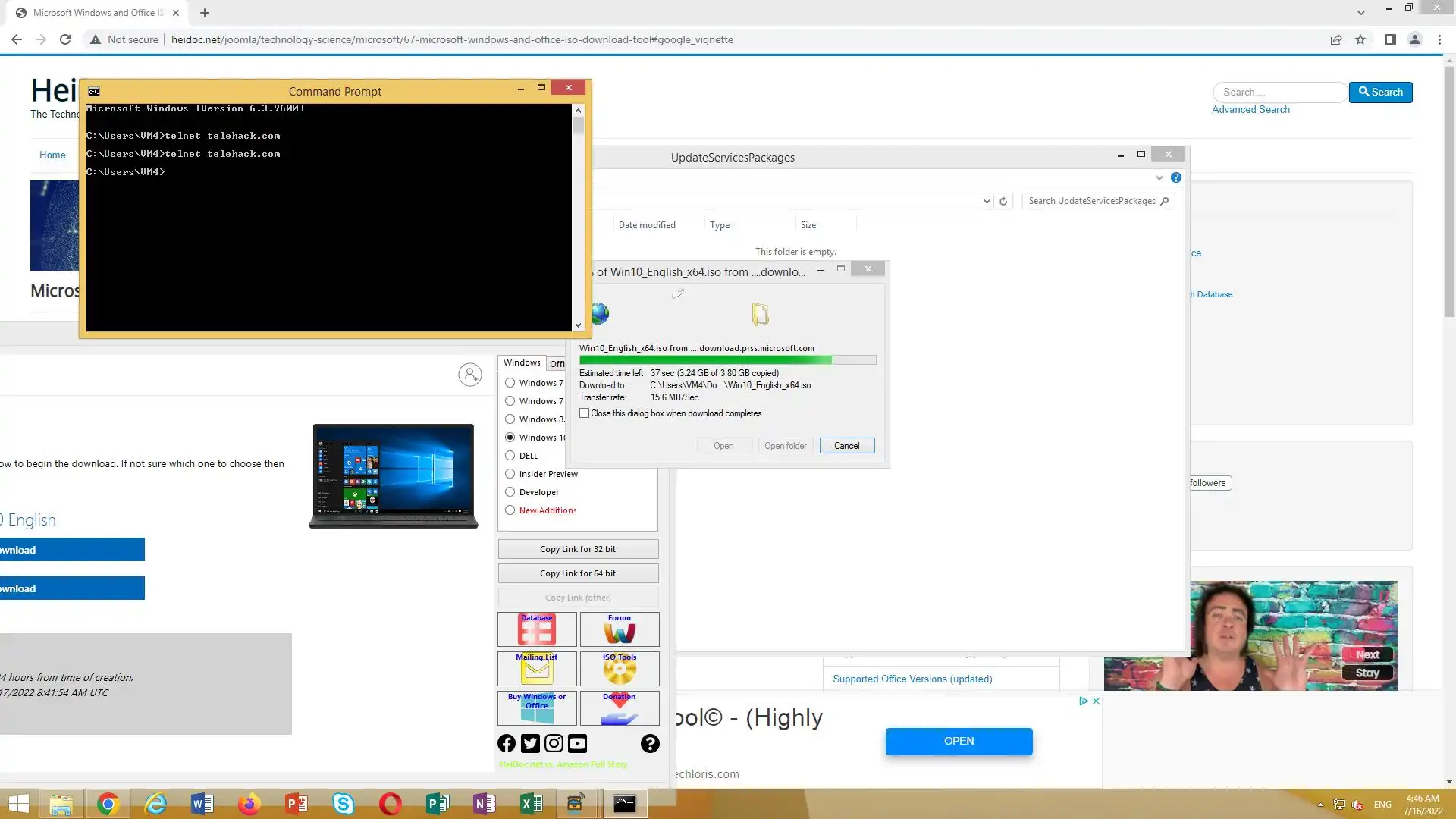Select the DELL radio option

coord(510,456)
